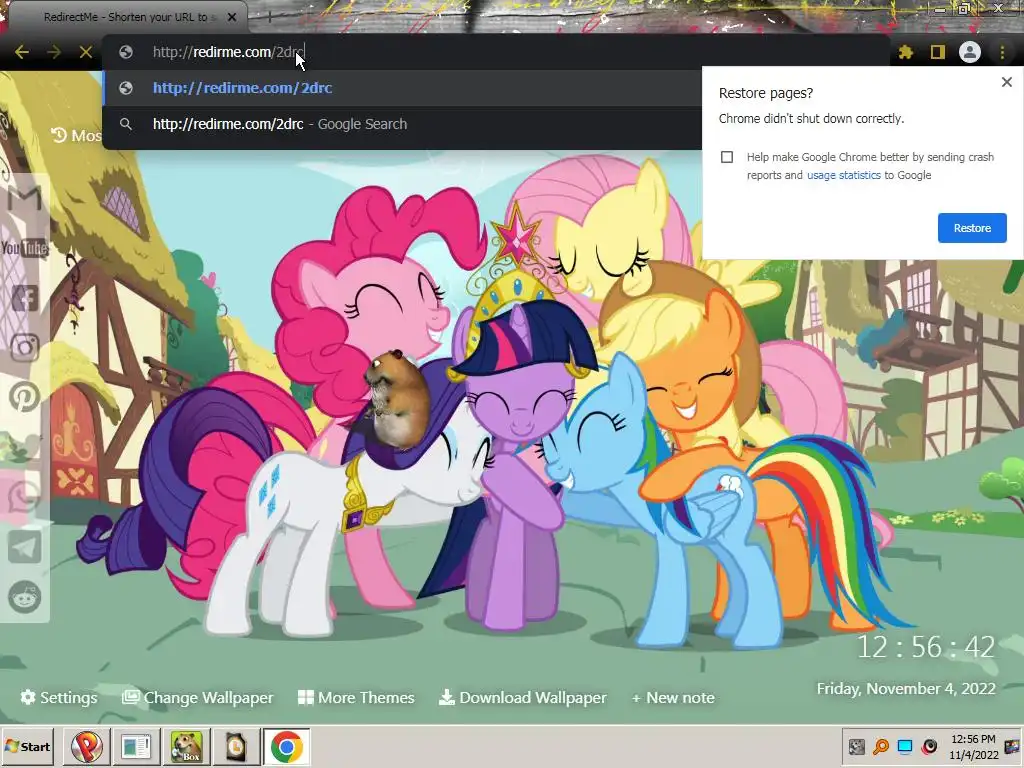The width and height of the screenshot is (1024, 768).
Task: Open the document window taskbar icon
Action: click(x=136, y=746)
